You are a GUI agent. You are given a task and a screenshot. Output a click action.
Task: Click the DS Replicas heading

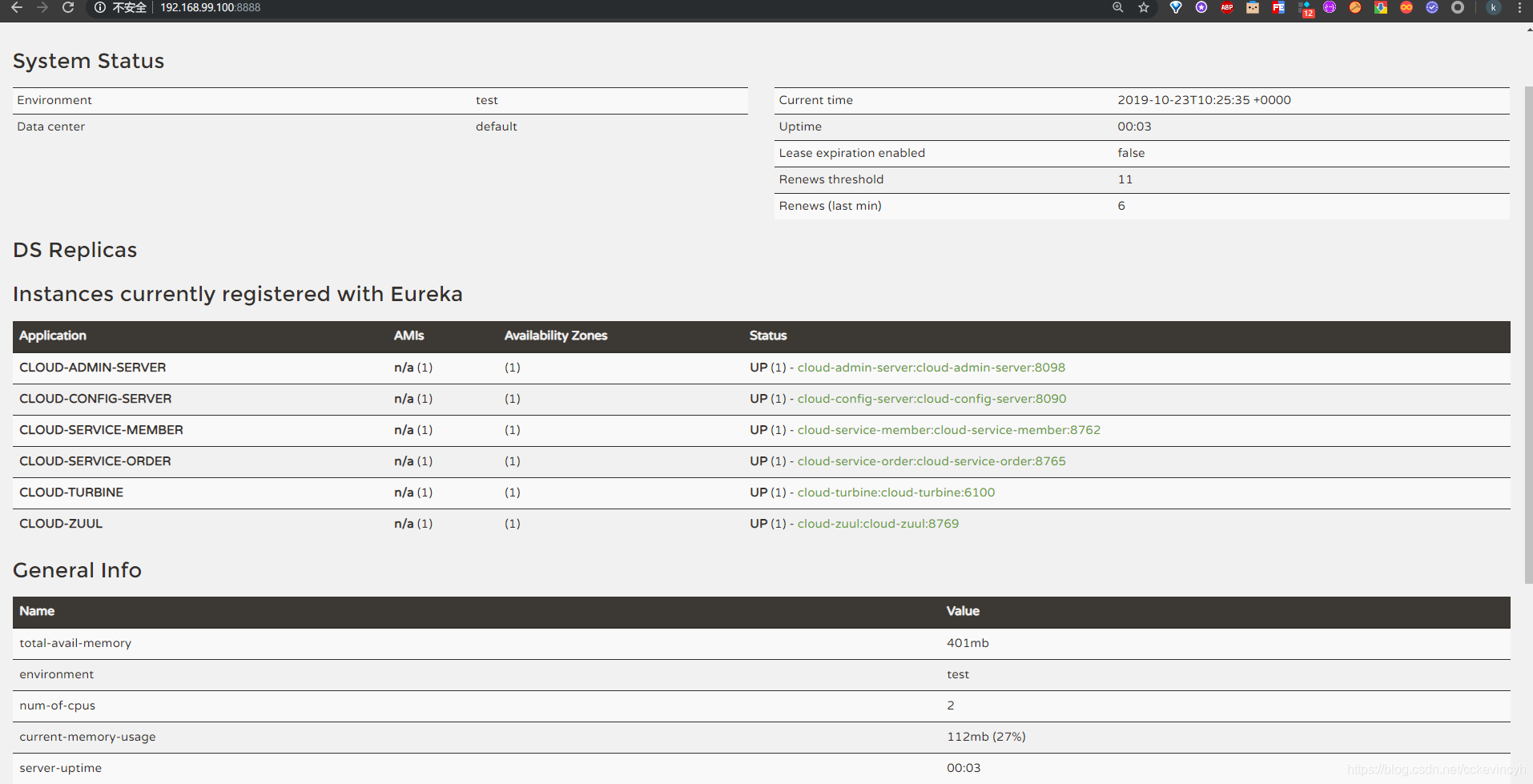point(74,250)
